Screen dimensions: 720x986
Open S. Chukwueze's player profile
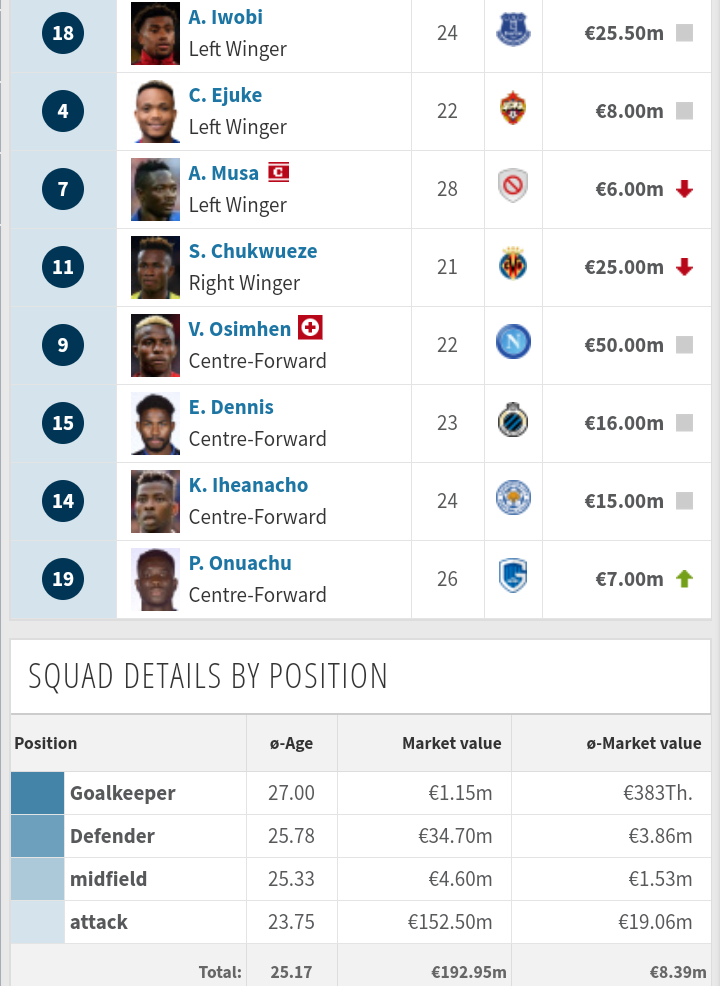253,251
